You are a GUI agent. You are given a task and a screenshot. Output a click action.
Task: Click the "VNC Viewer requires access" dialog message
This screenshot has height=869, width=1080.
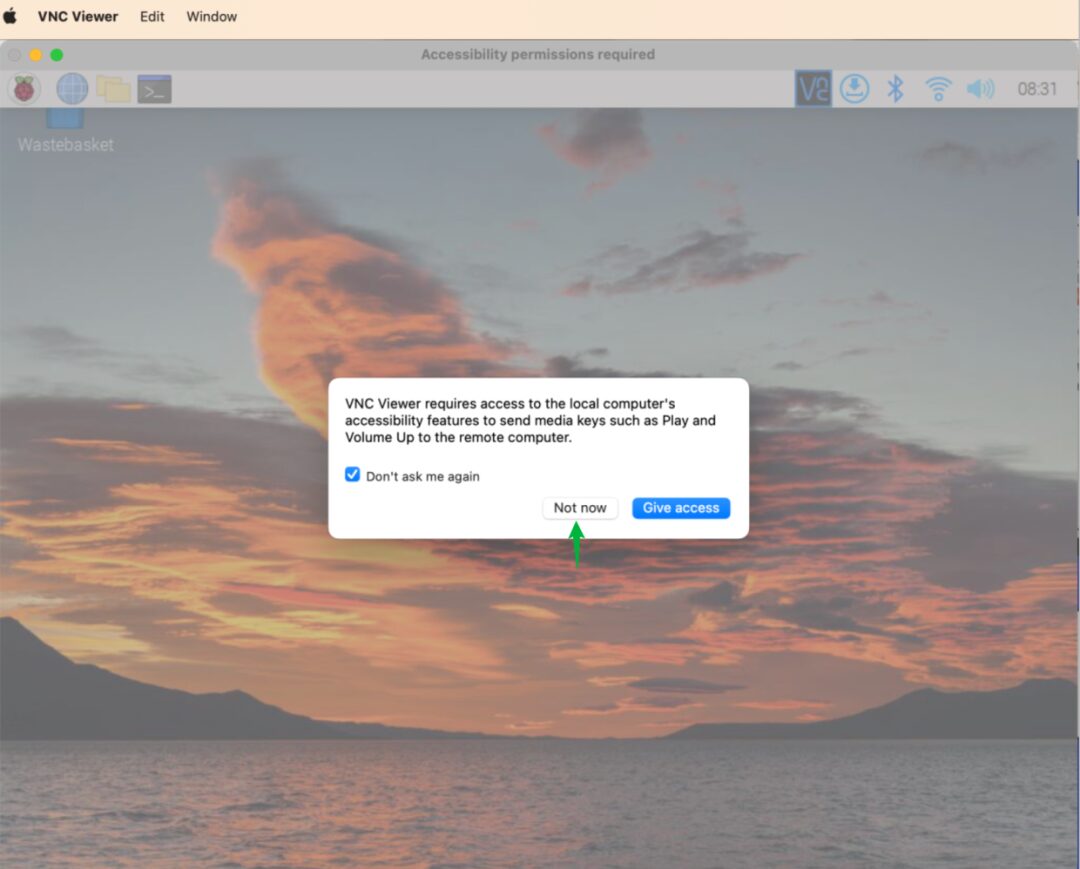pyautogui.click(x=530, y=420)
